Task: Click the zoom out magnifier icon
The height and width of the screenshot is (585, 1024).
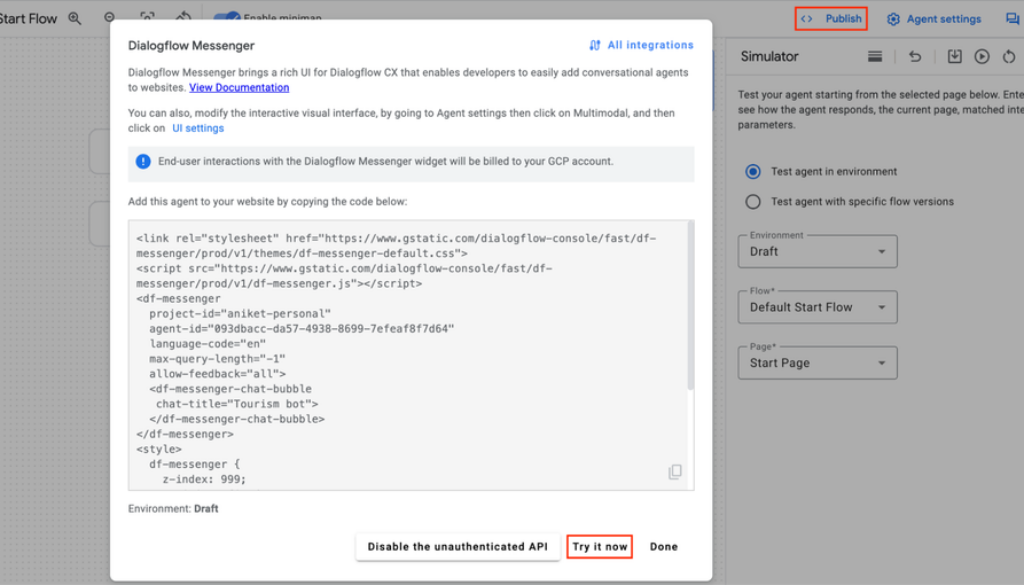Action: click(x=110, y=18)
